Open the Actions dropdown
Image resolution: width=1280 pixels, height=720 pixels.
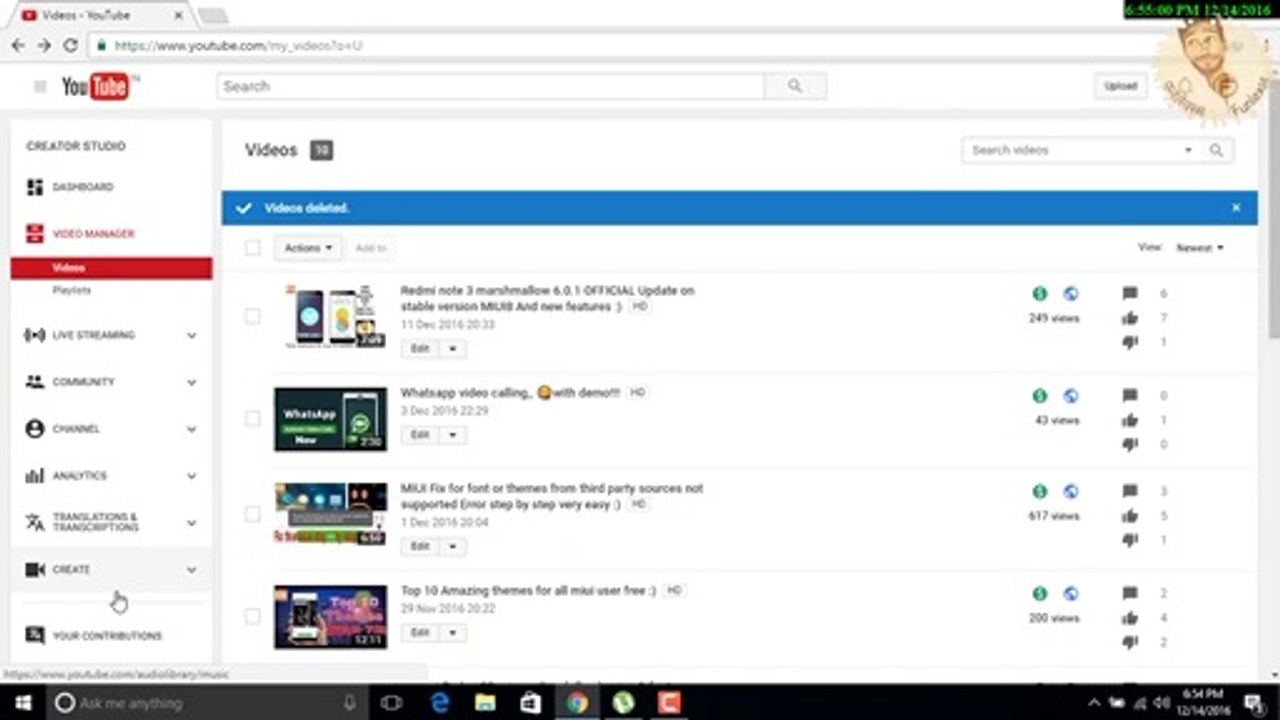point(308,248)
